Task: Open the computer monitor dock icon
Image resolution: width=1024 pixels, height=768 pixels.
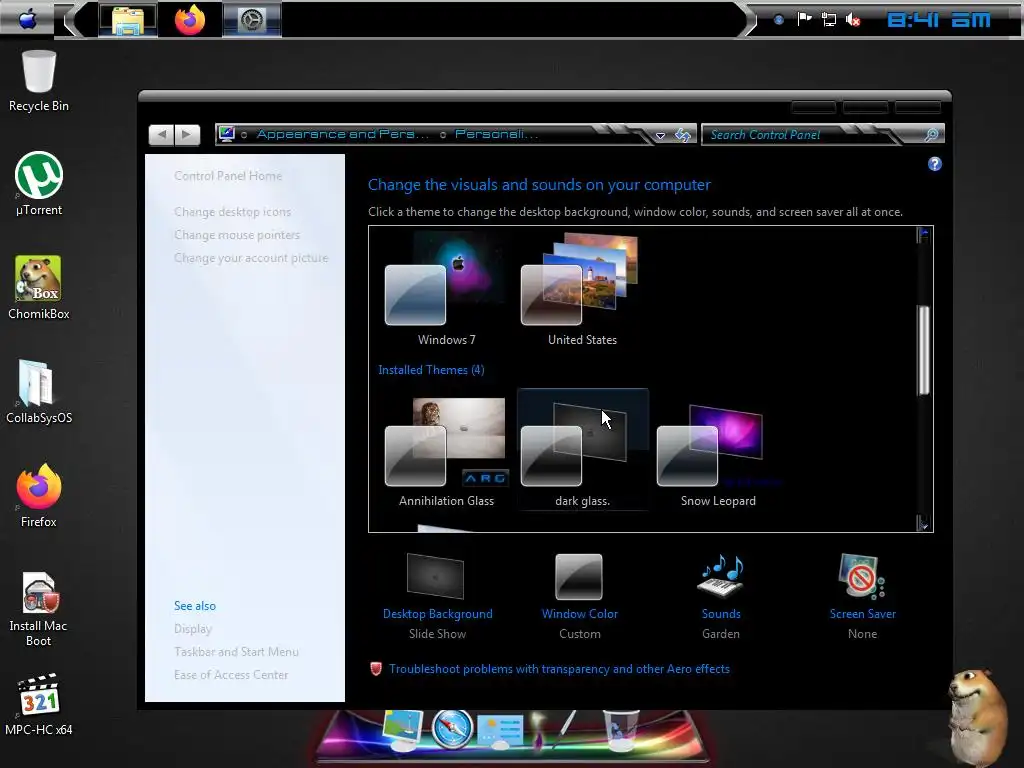Action: [x=403, y=730]
